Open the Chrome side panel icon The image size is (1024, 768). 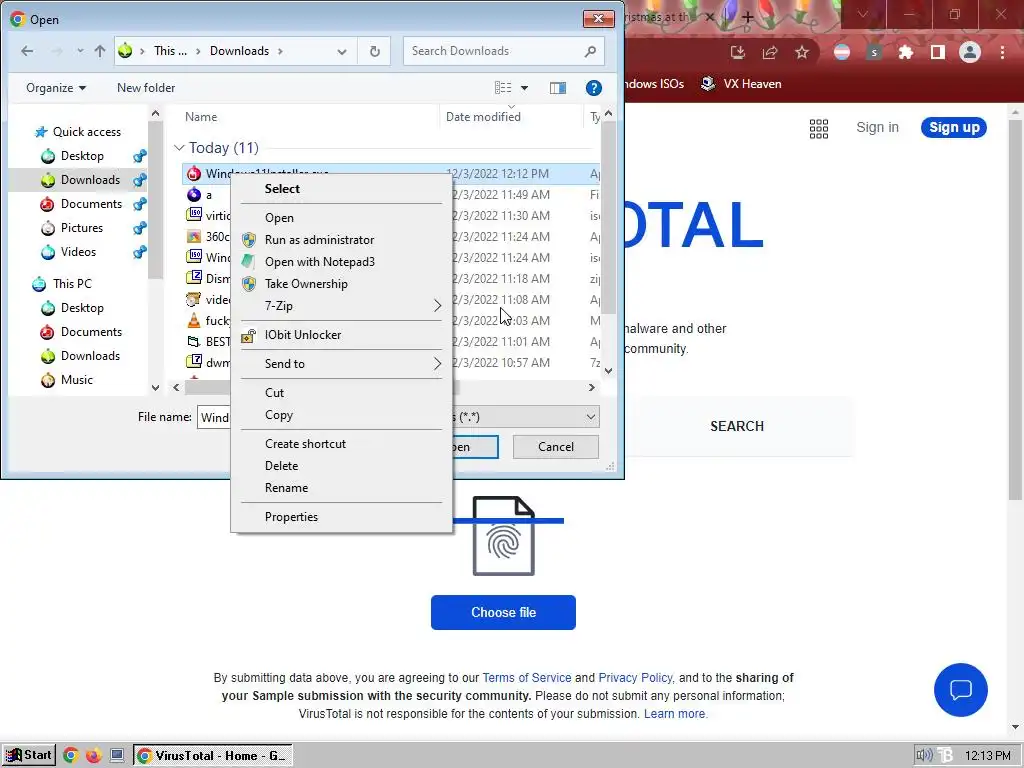point(938,53)
